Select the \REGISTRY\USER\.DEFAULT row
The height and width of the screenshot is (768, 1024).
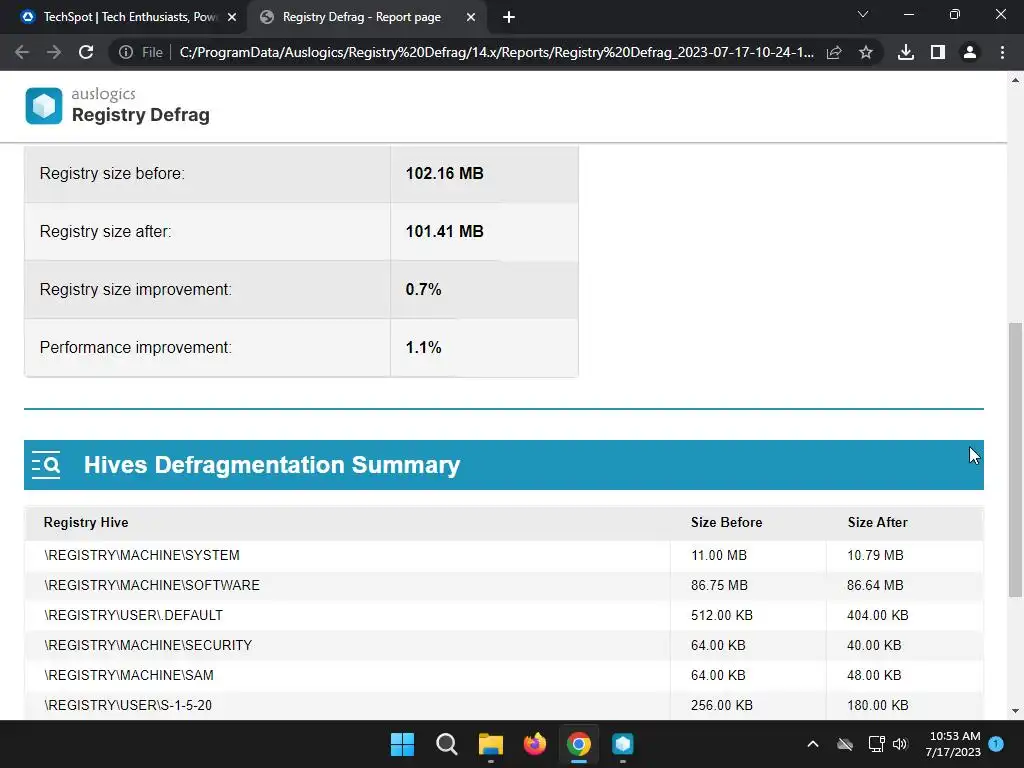(x=504, y=616)
